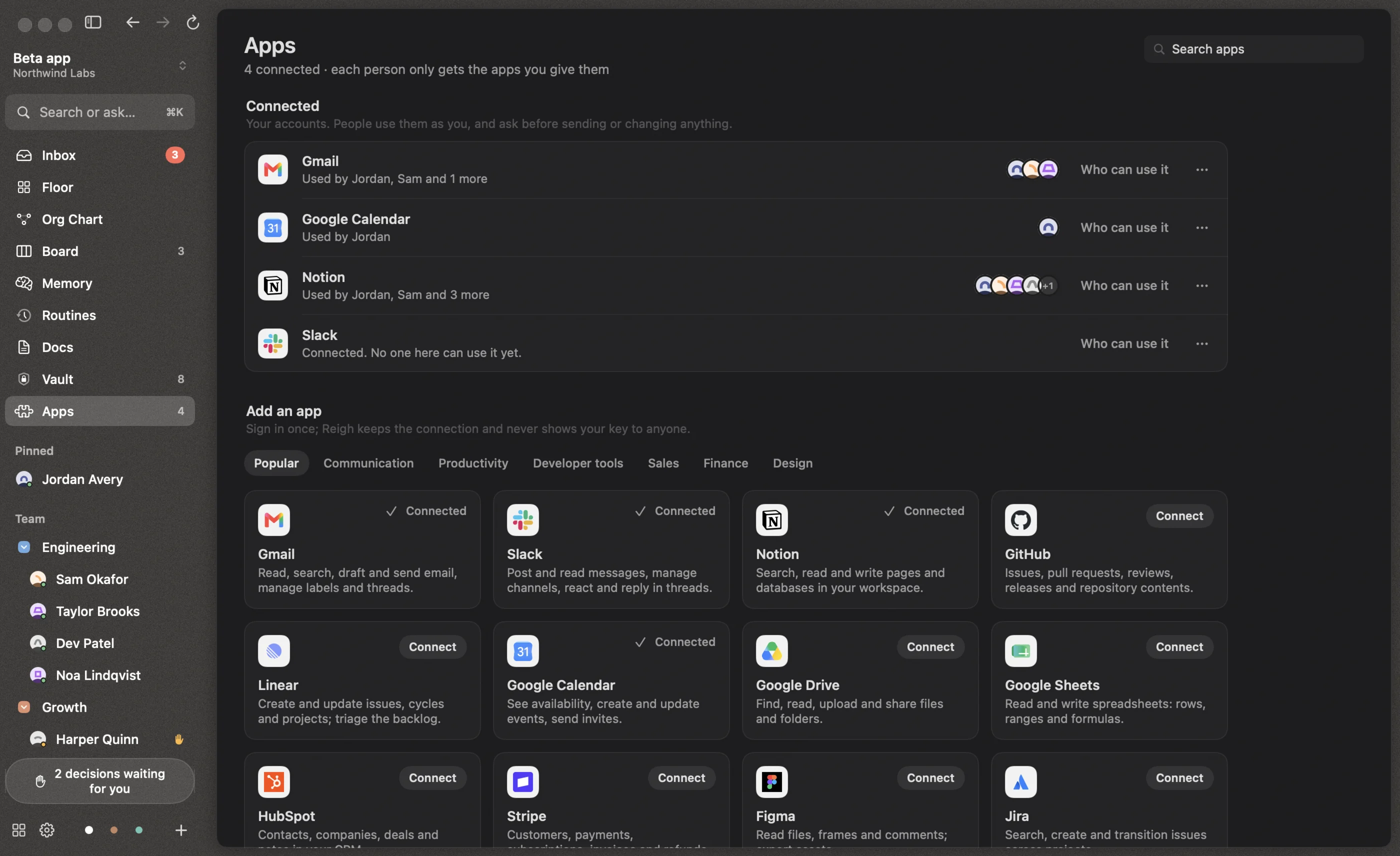The height and width of the screenshot is (856, 1400).
Task: Select the white dot in bottom bar
Action: pos(88,830)
